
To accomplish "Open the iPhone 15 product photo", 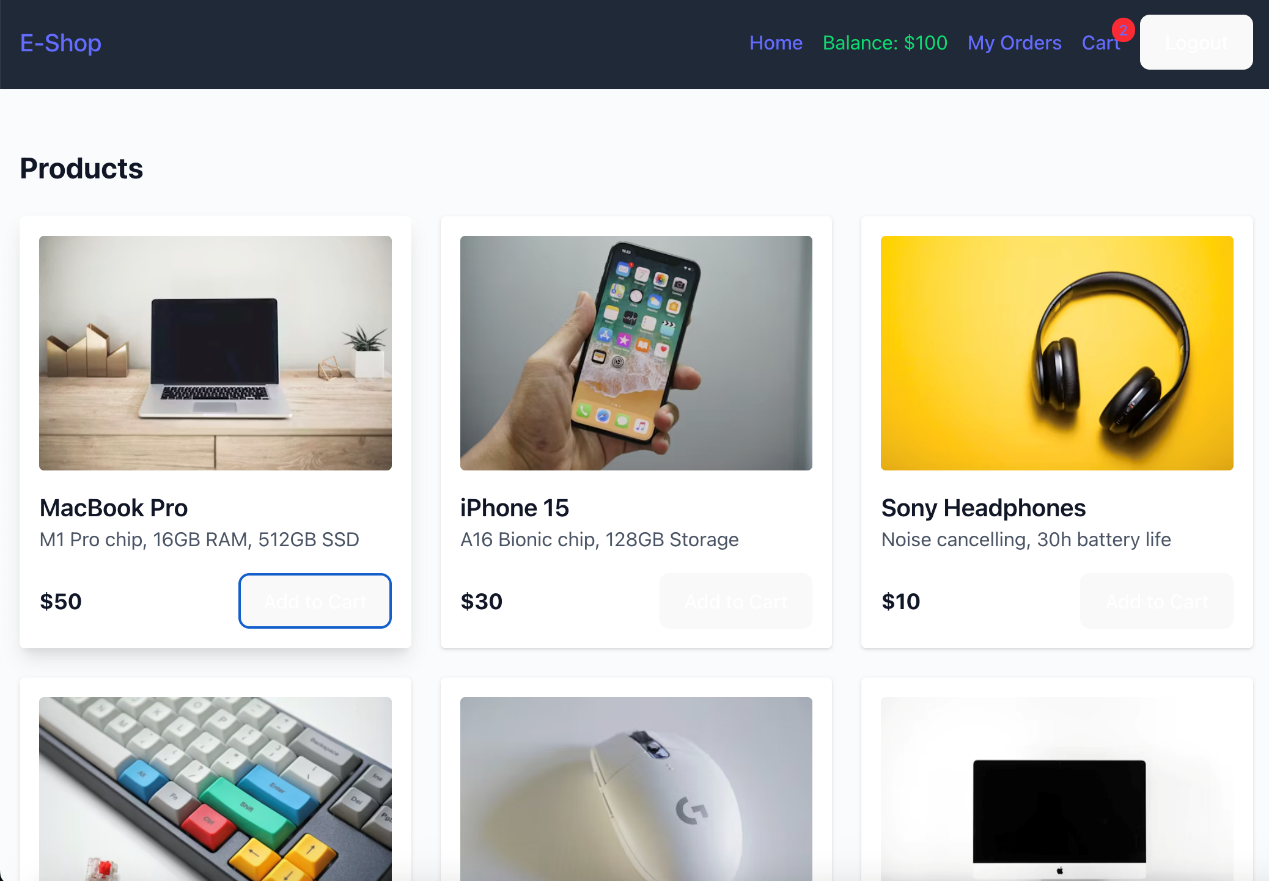I will tap(636, 353).
